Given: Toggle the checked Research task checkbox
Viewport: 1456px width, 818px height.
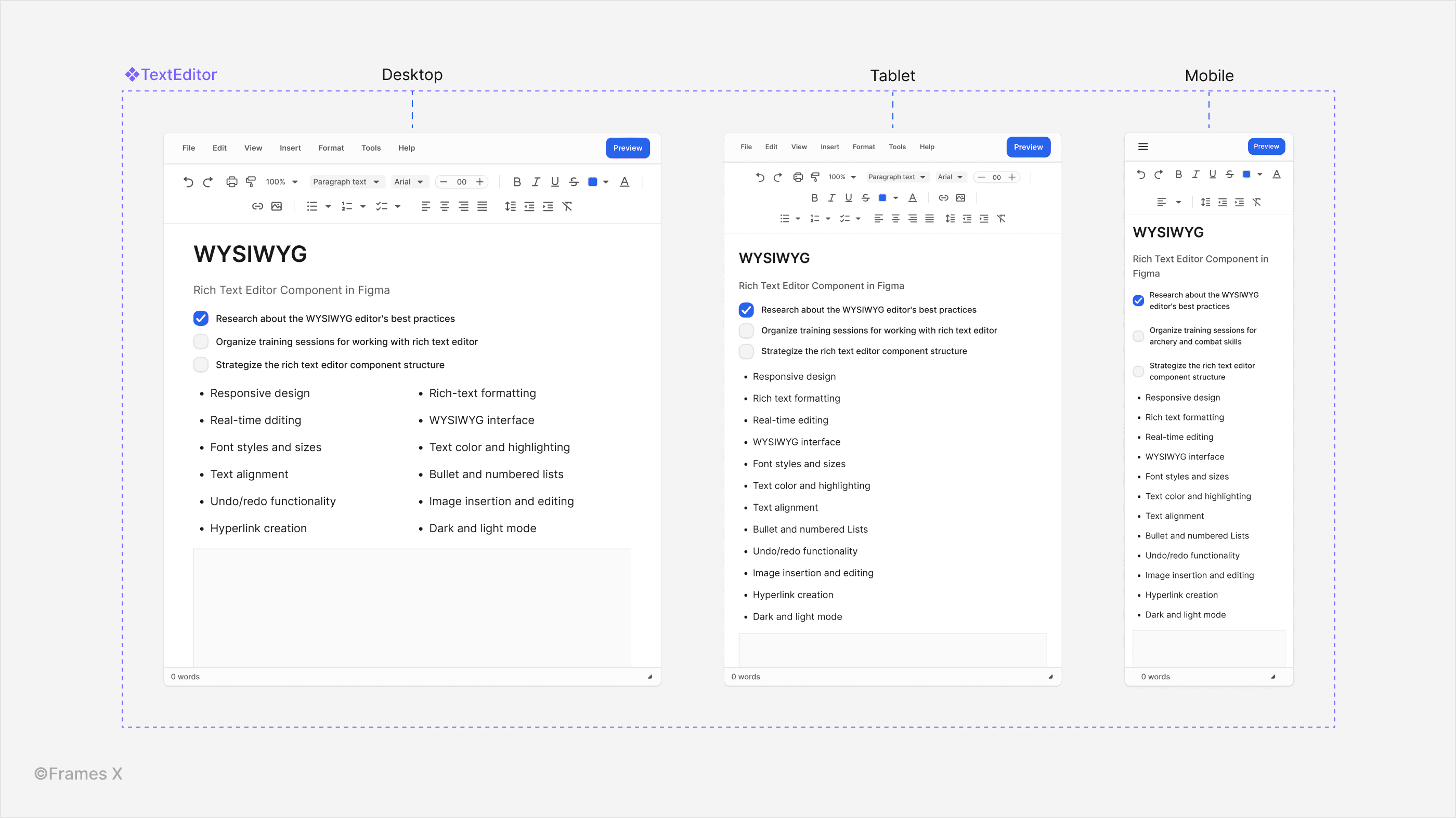Looking at the screenshot, I should [200, 318].
